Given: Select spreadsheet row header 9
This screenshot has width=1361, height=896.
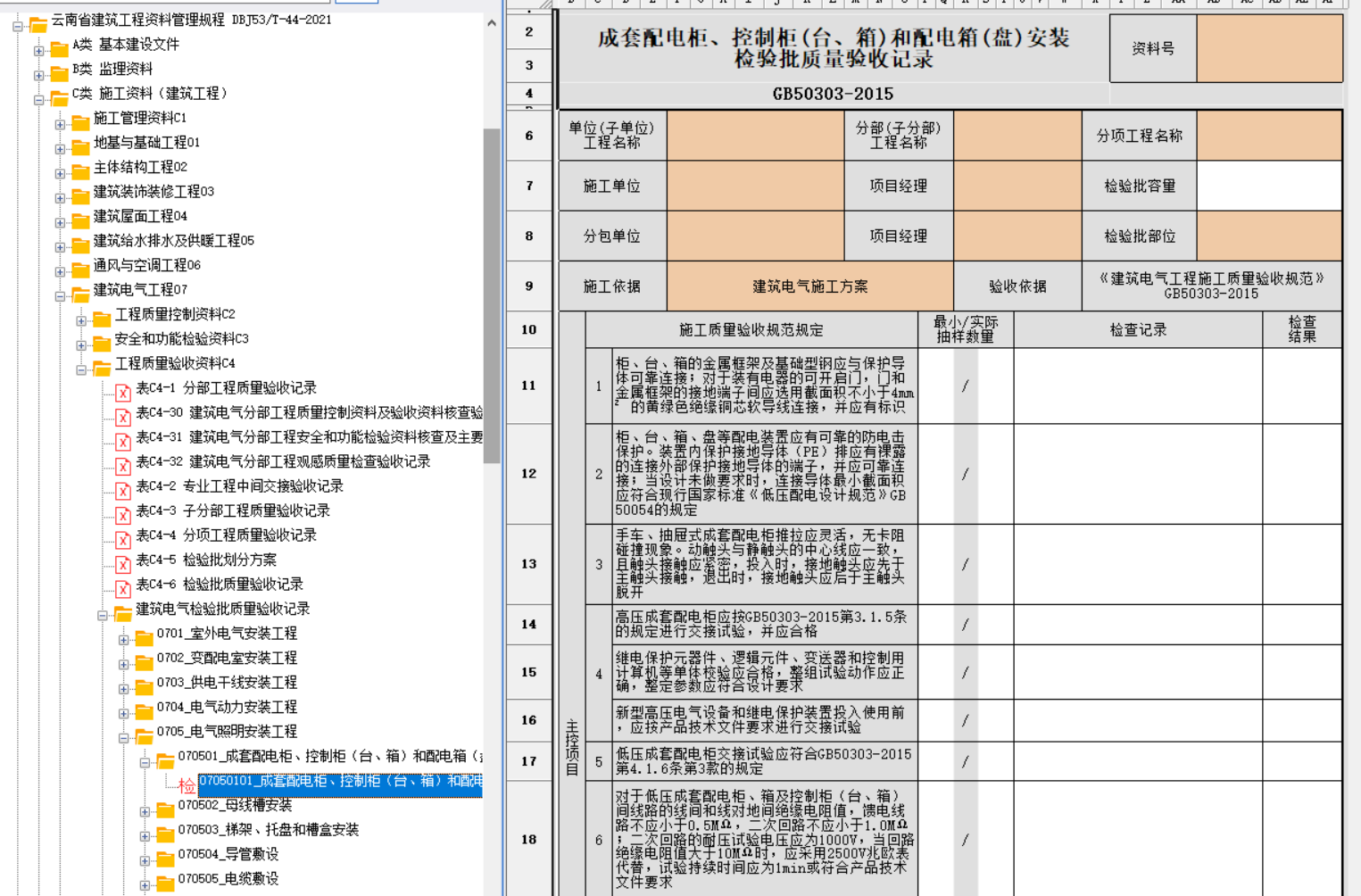Looking at the screenshot, I should [x=529, y=286].
